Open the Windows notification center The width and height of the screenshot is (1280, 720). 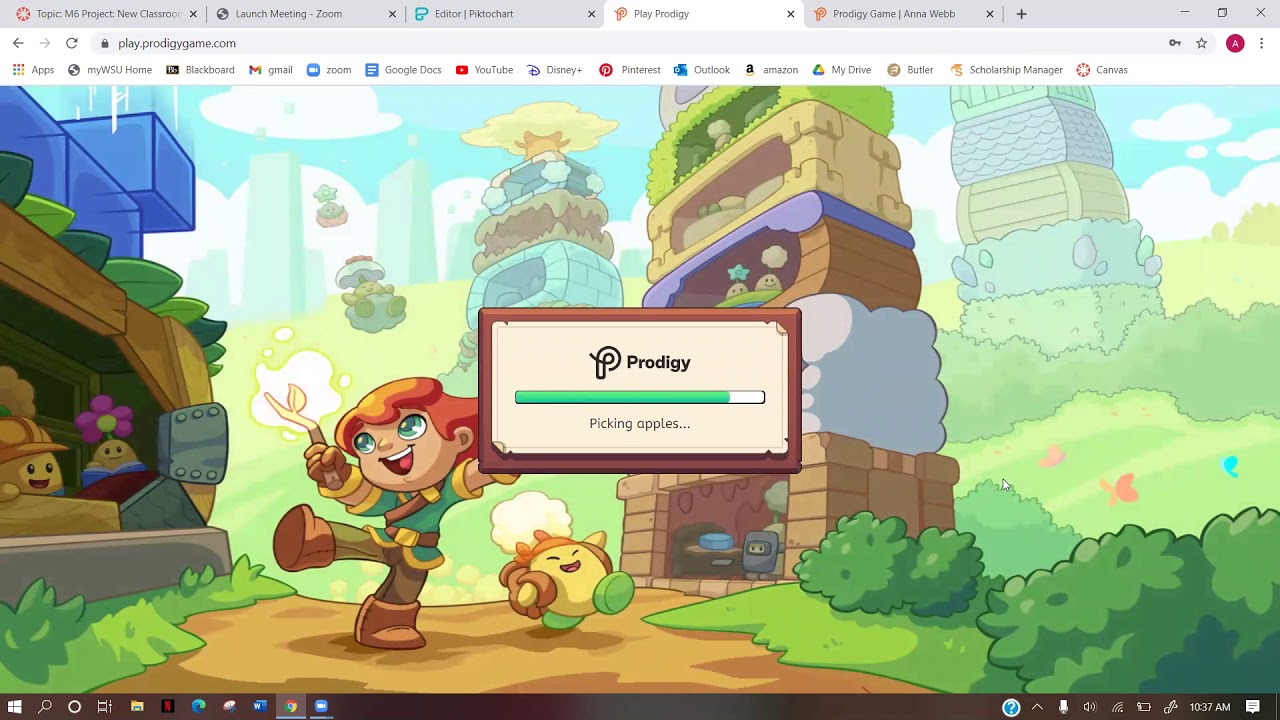pos(1253,707)
